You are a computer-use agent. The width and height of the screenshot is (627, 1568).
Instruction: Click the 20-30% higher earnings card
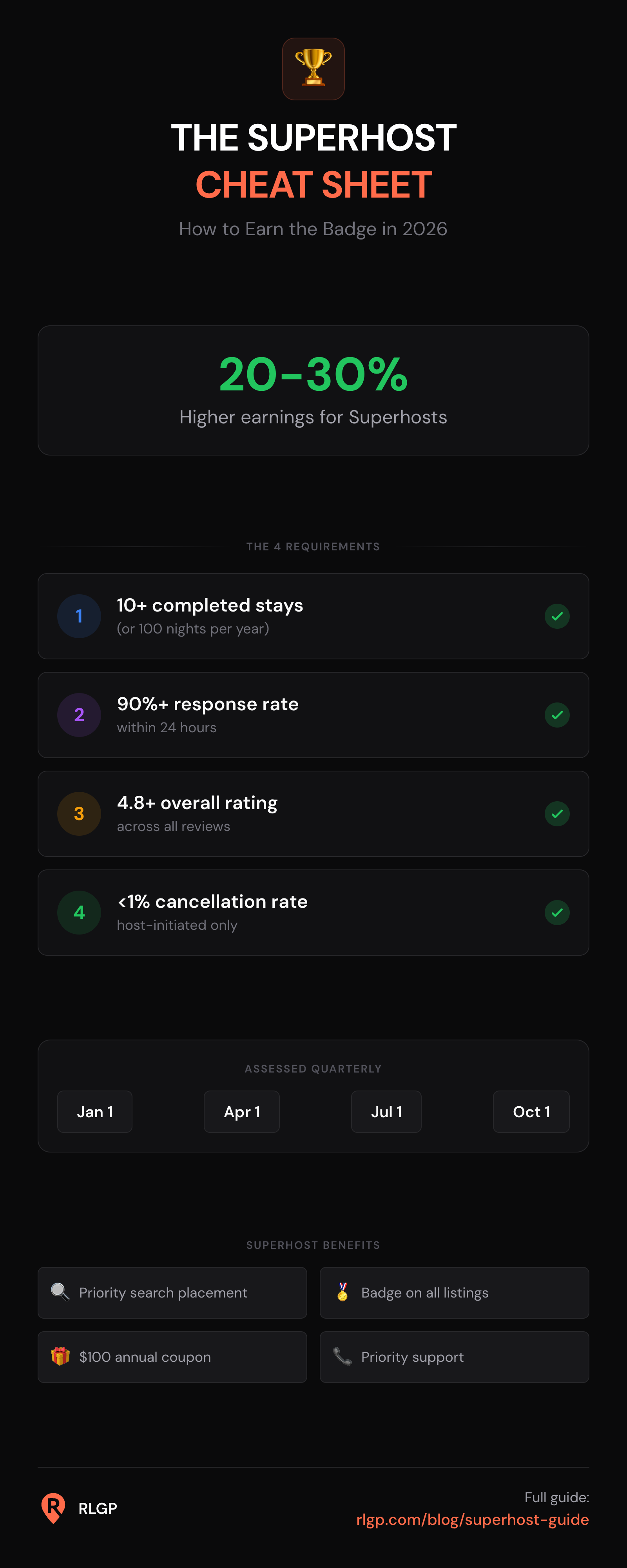point(313,390)
